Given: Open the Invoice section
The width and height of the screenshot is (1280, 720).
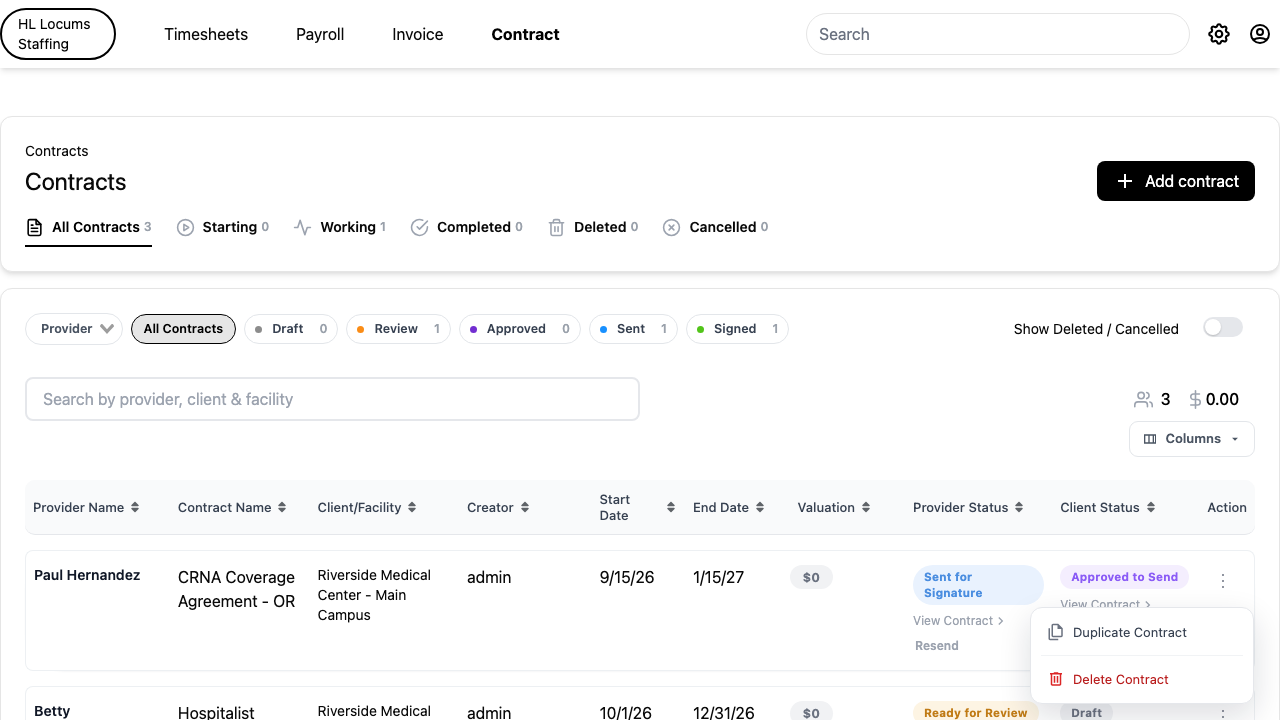Looking at the screenshot, I should pos(418,34).
